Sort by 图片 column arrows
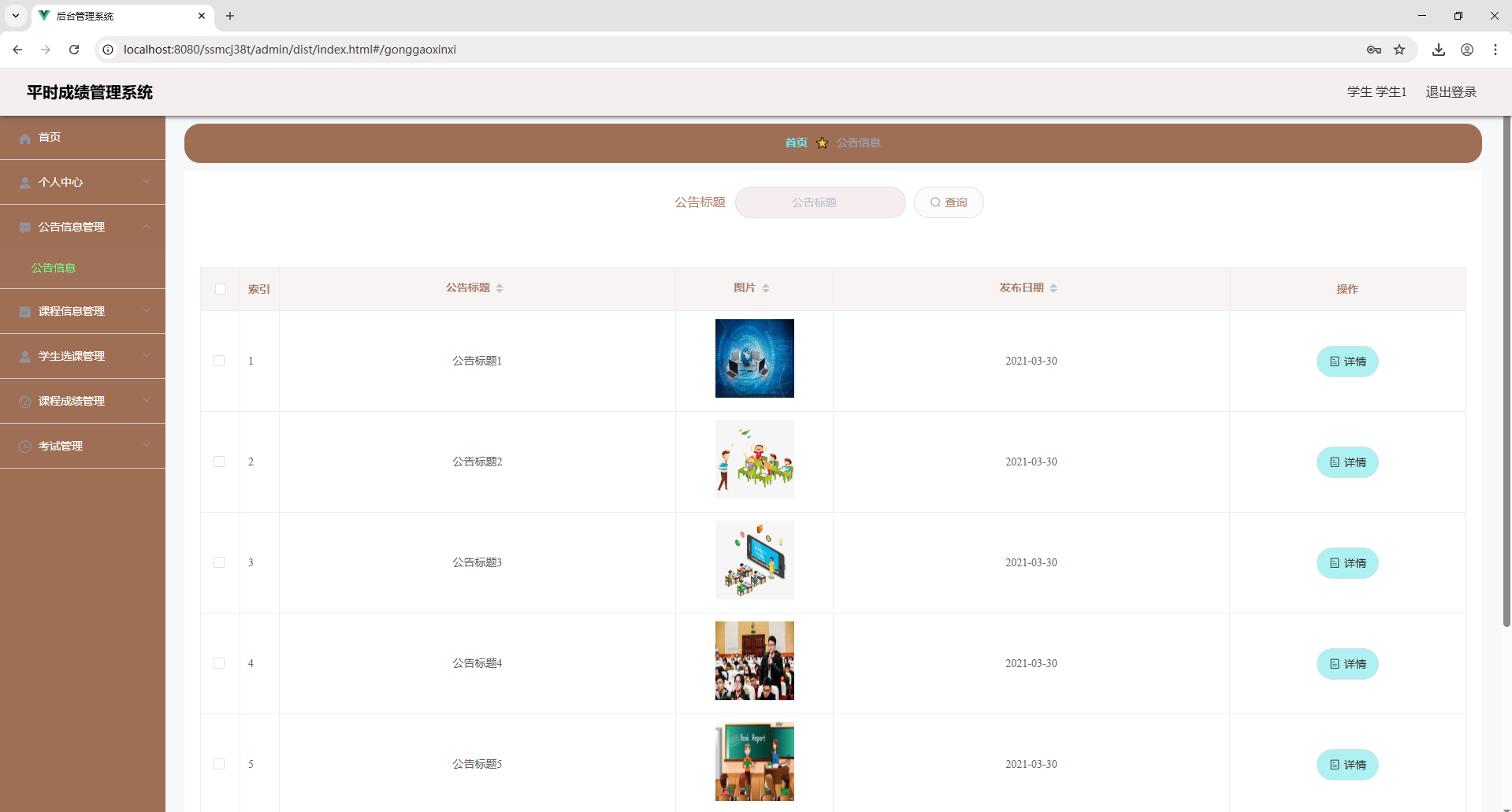This screenshot has width=1512, height=812. pos(766,288)
